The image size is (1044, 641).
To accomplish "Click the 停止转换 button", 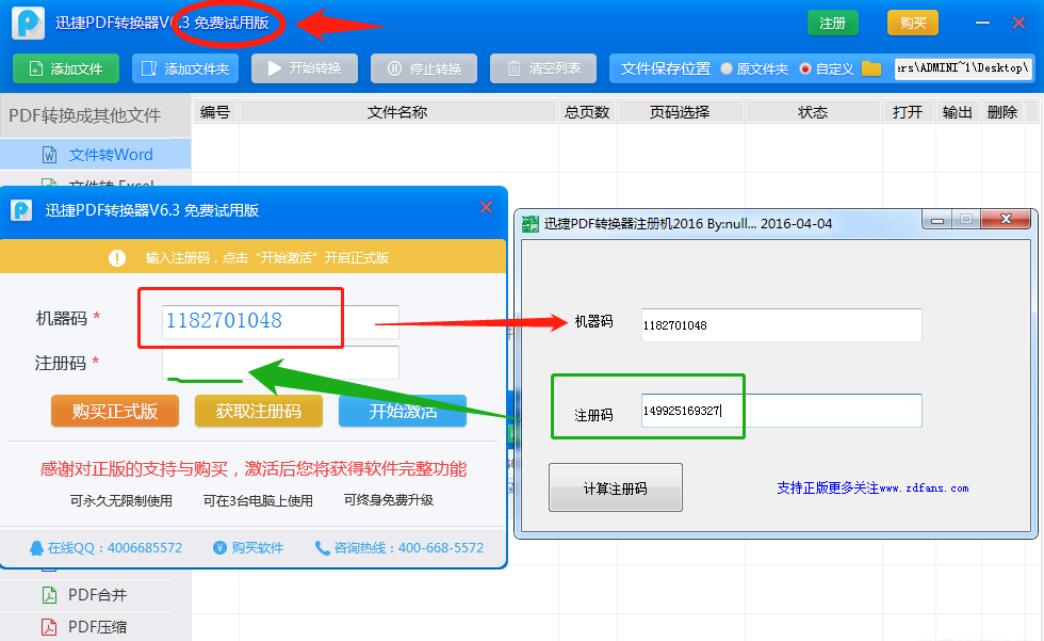I will tap(423, 69).
